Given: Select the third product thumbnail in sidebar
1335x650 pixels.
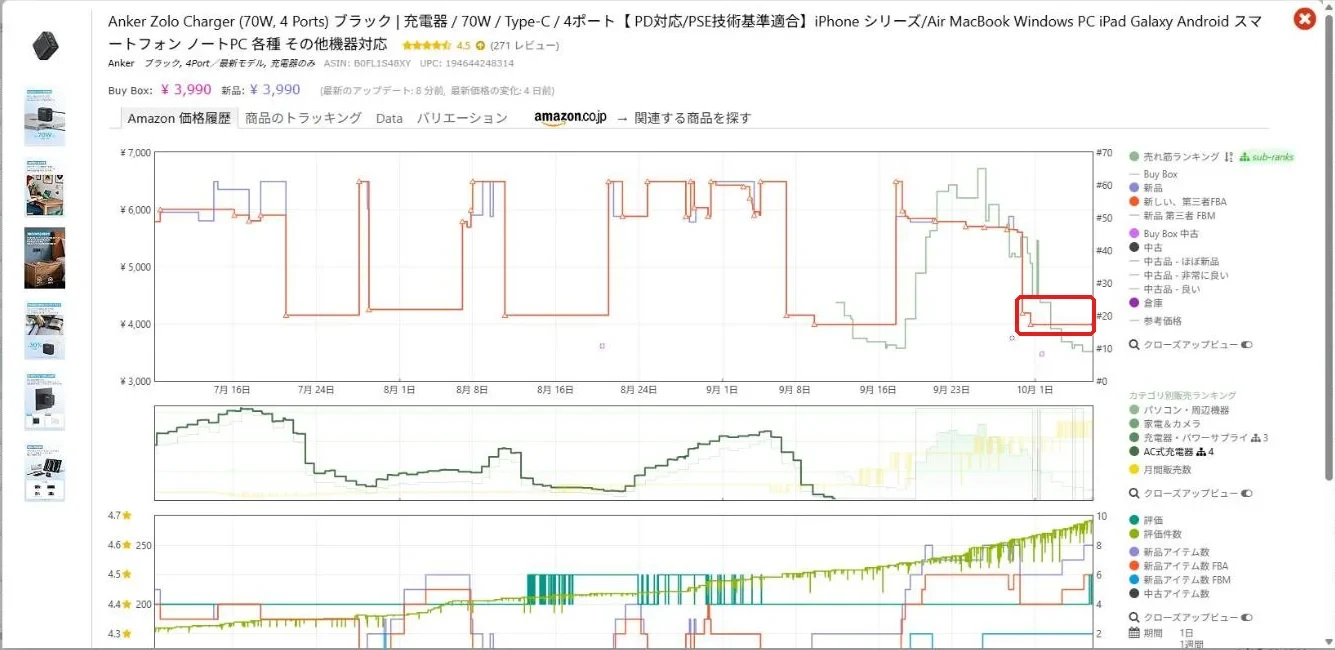Looking at the screenshot, I should tap(45, 187).
